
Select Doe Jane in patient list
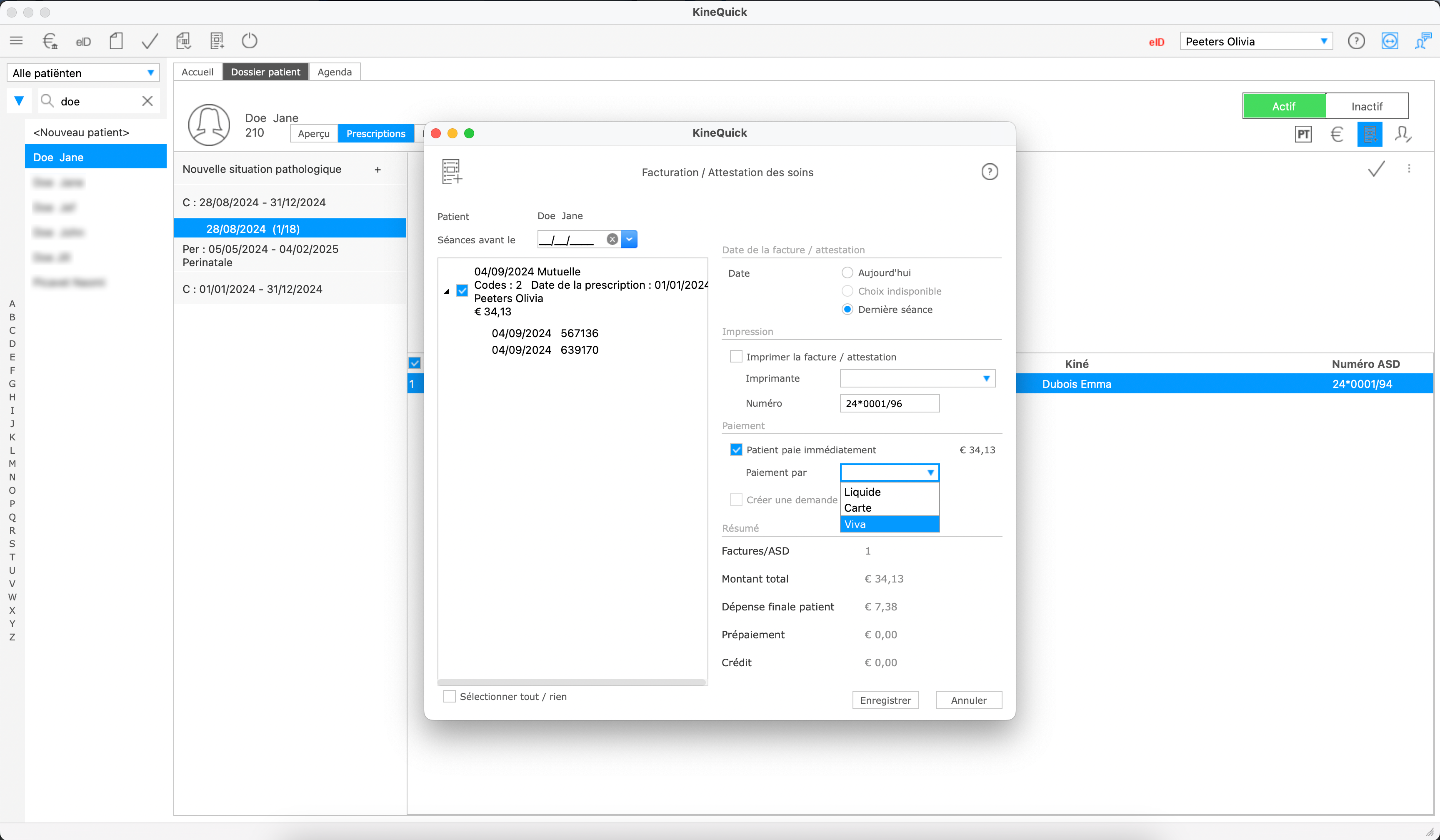(x=95, y=157)
